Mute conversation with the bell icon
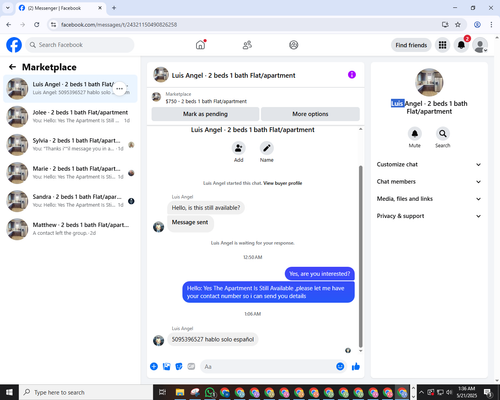500x400 pixels. (x=415, y=134)
